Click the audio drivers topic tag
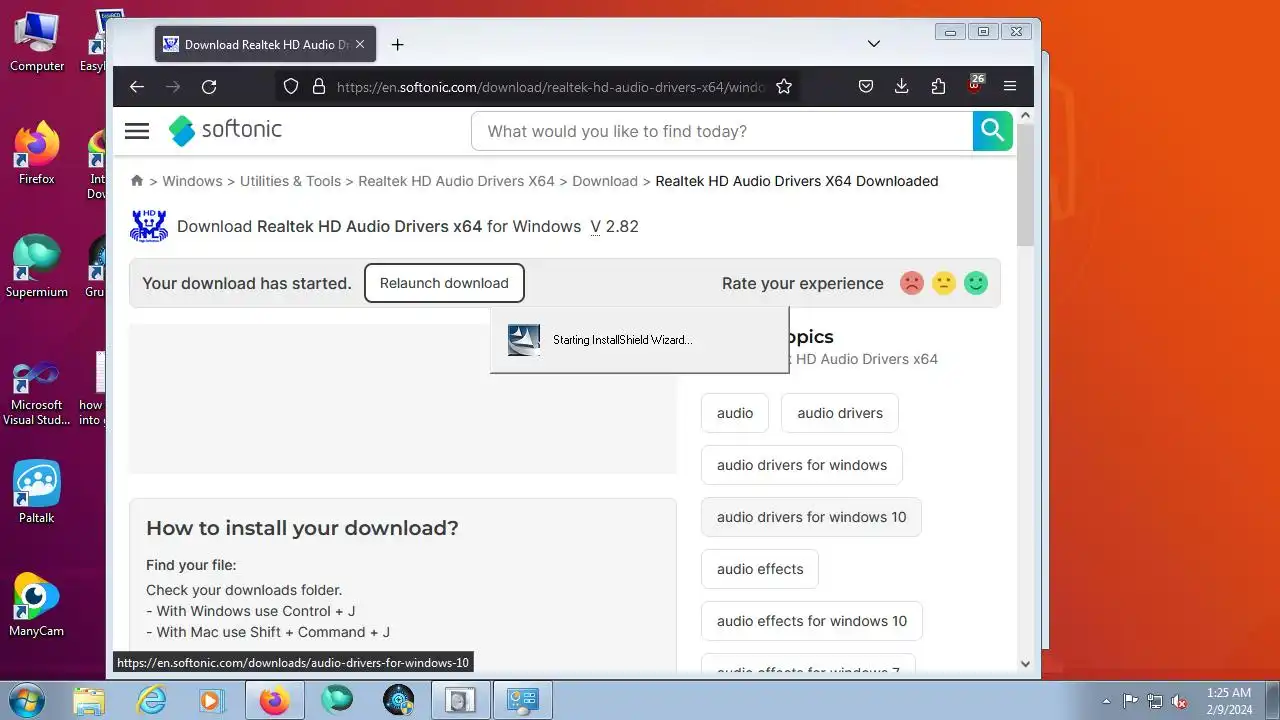The image size is (1280, 720). click(x=840, y=413)
